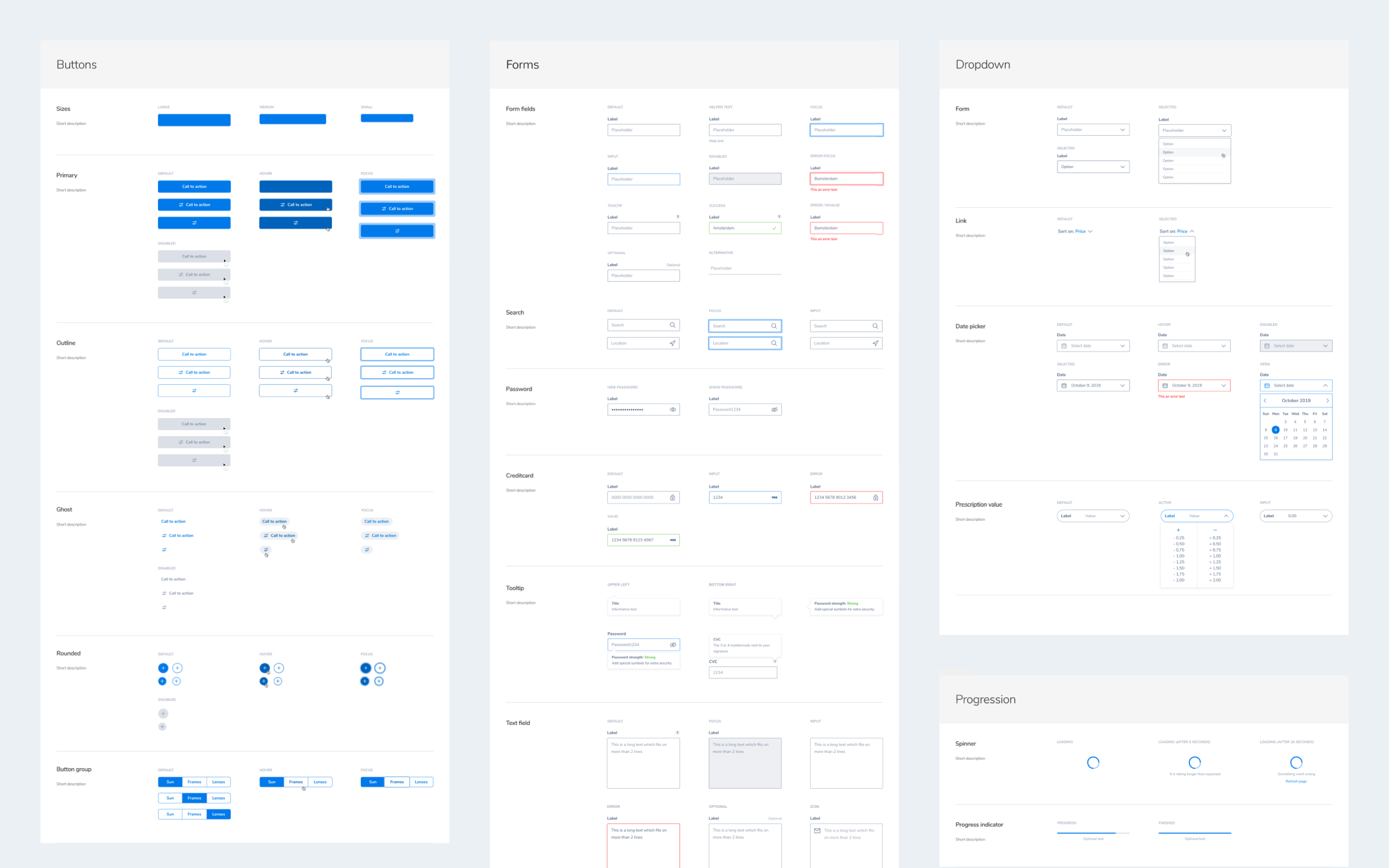Go to previous month in October 2019 calendar
The width and height of the screenshot is (1389, 868).
[1265, 400]
